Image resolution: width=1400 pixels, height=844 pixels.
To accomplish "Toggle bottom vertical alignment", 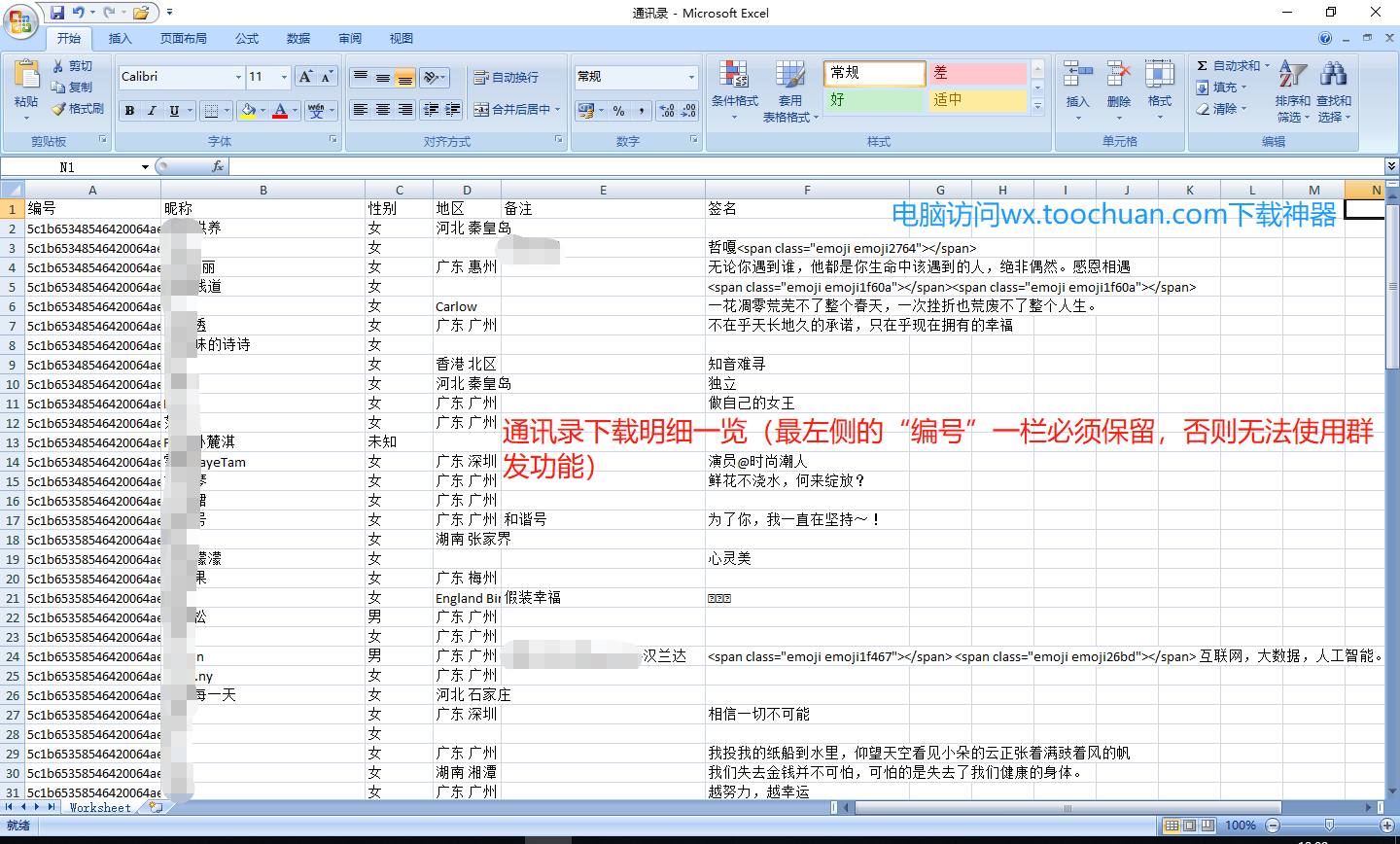I will (x=405, y=77).
